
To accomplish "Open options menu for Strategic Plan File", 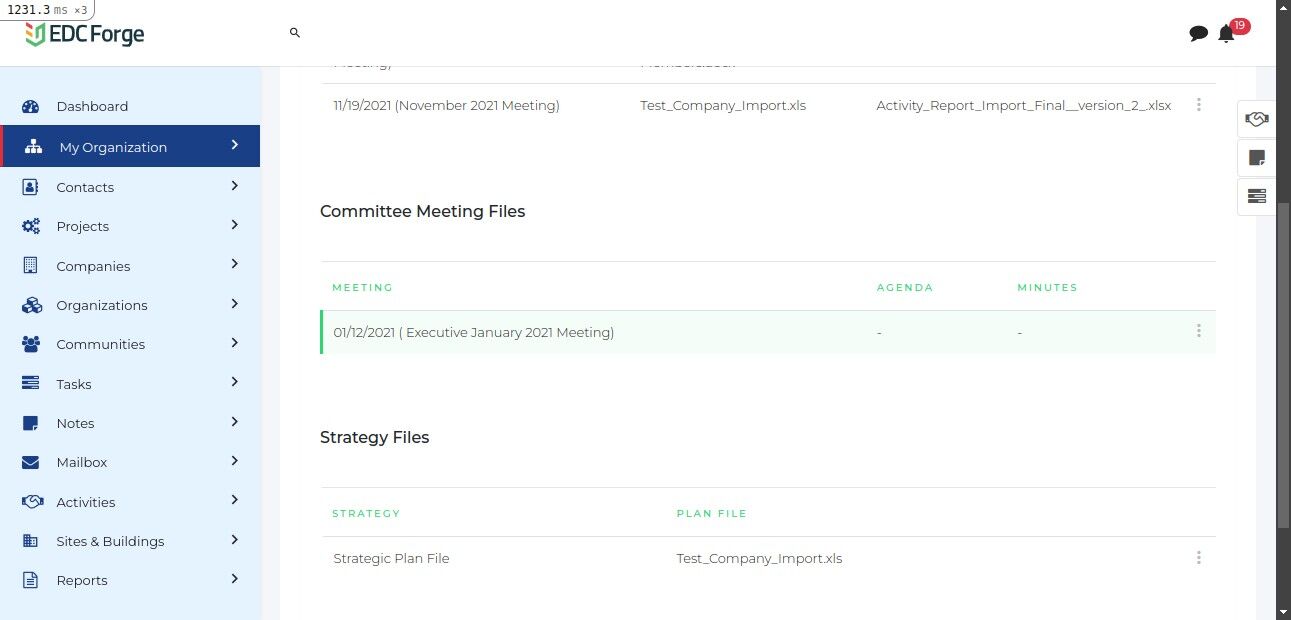I will point(1198,558).
